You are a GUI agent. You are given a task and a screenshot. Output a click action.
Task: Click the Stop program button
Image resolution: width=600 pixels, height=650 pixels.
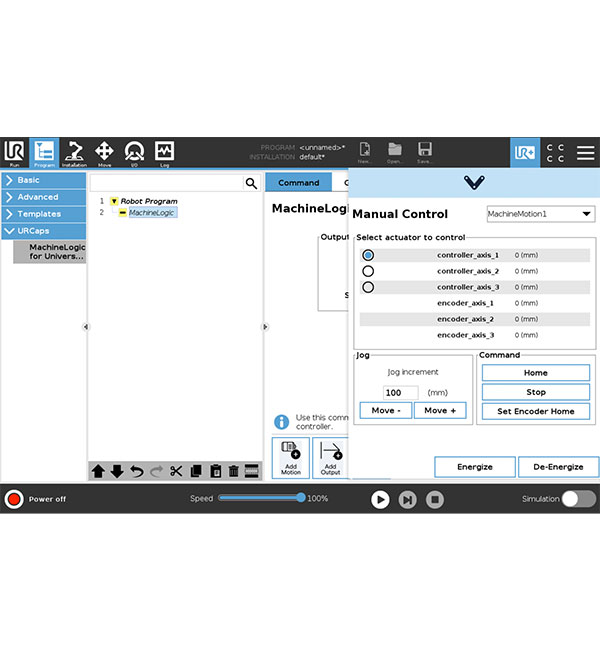coord(435,500)
